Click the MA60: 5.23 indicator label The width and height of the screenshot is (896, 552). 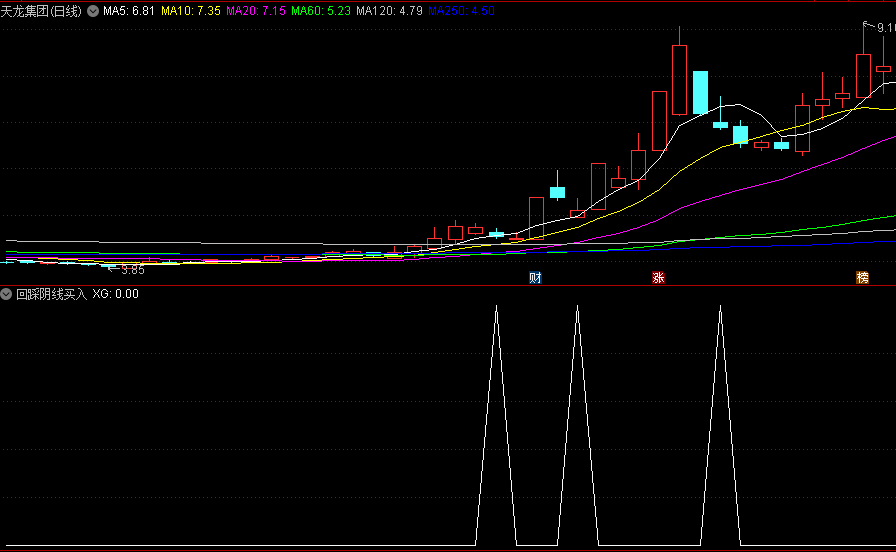pyautogui.click(x=321, y=11)
